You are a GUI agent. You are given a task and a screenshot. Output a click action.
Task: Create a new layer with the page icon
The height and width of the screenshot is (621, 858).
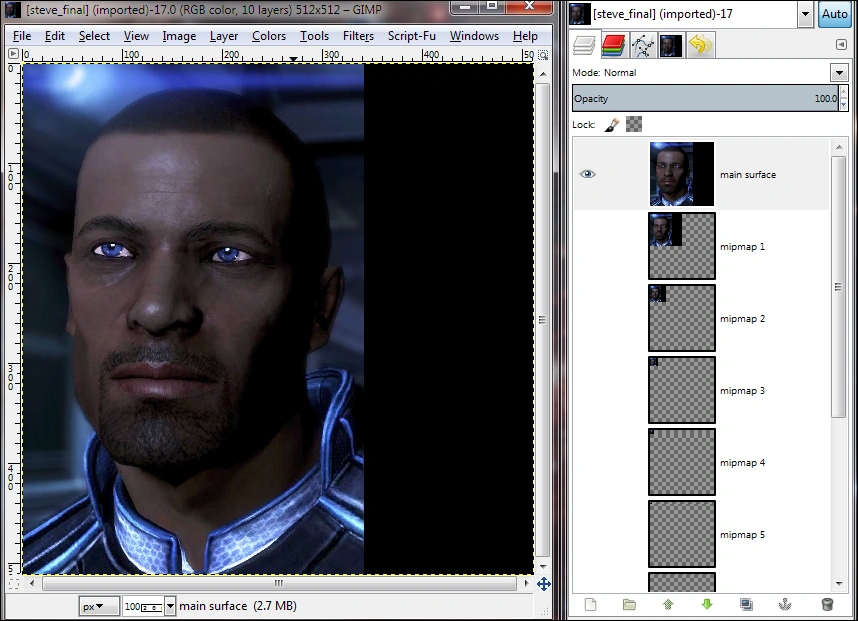pyautogui.click(x=590, y=604)
